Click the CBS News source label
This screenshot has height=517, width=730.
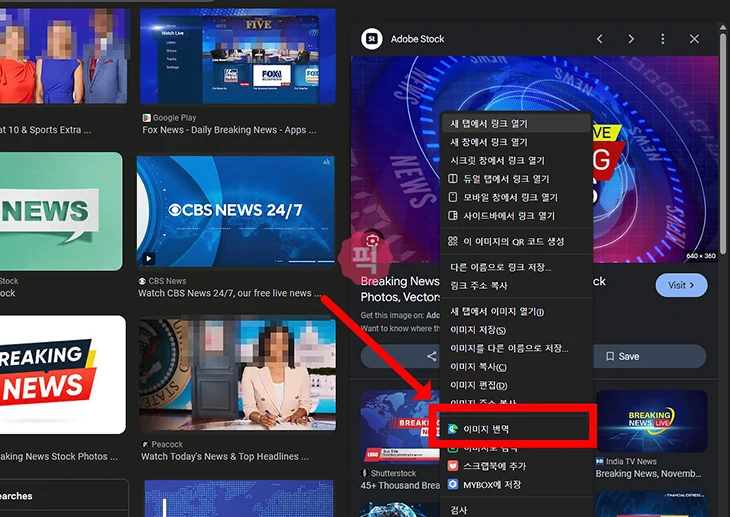(167, 281)
